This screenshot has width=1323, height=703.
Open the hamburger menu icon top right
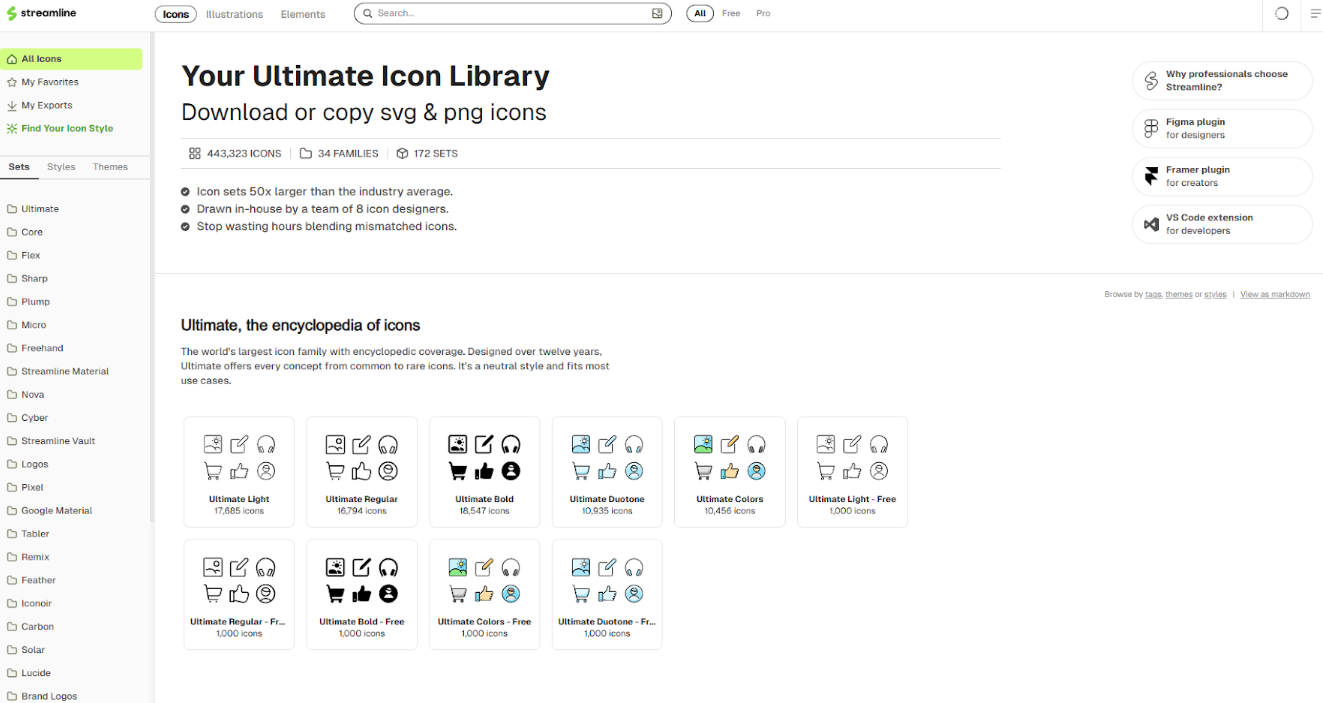1316,14
